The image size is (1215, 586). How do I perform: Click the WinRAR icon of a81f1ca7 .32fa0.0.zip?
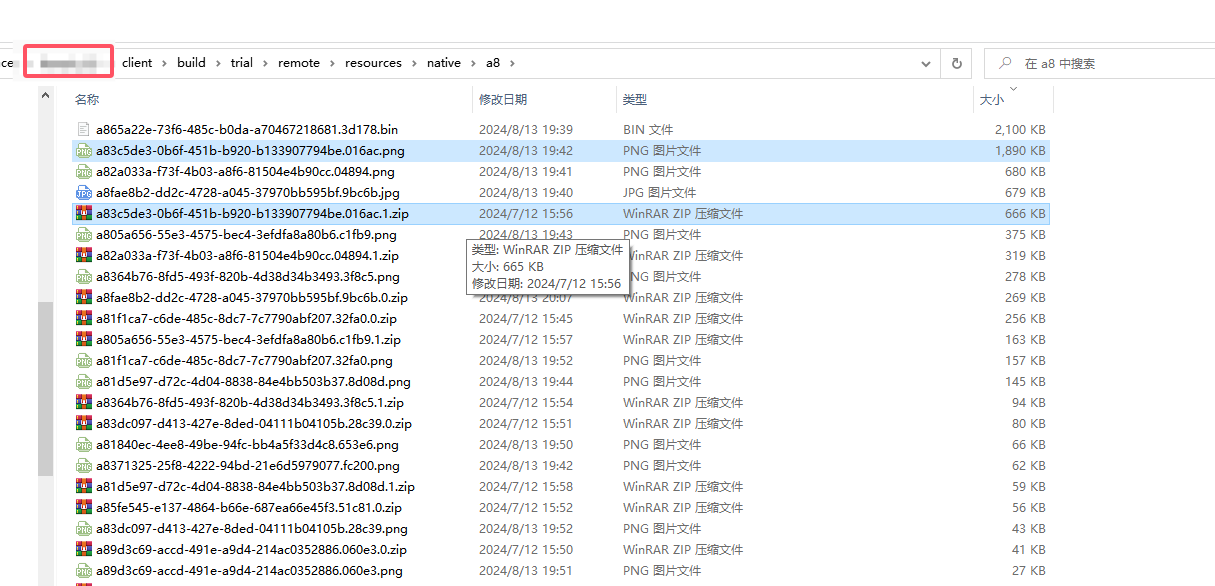84,318
